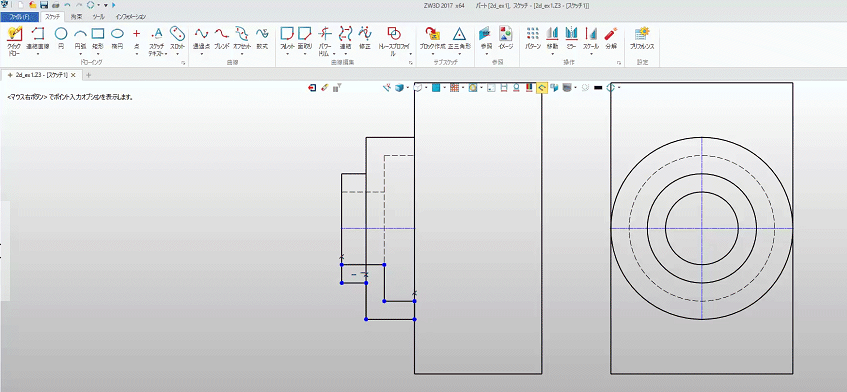Screen dimensions: 847x392
Task: Open the Scale tool dropdown arrow
Action: click(591, 54)
